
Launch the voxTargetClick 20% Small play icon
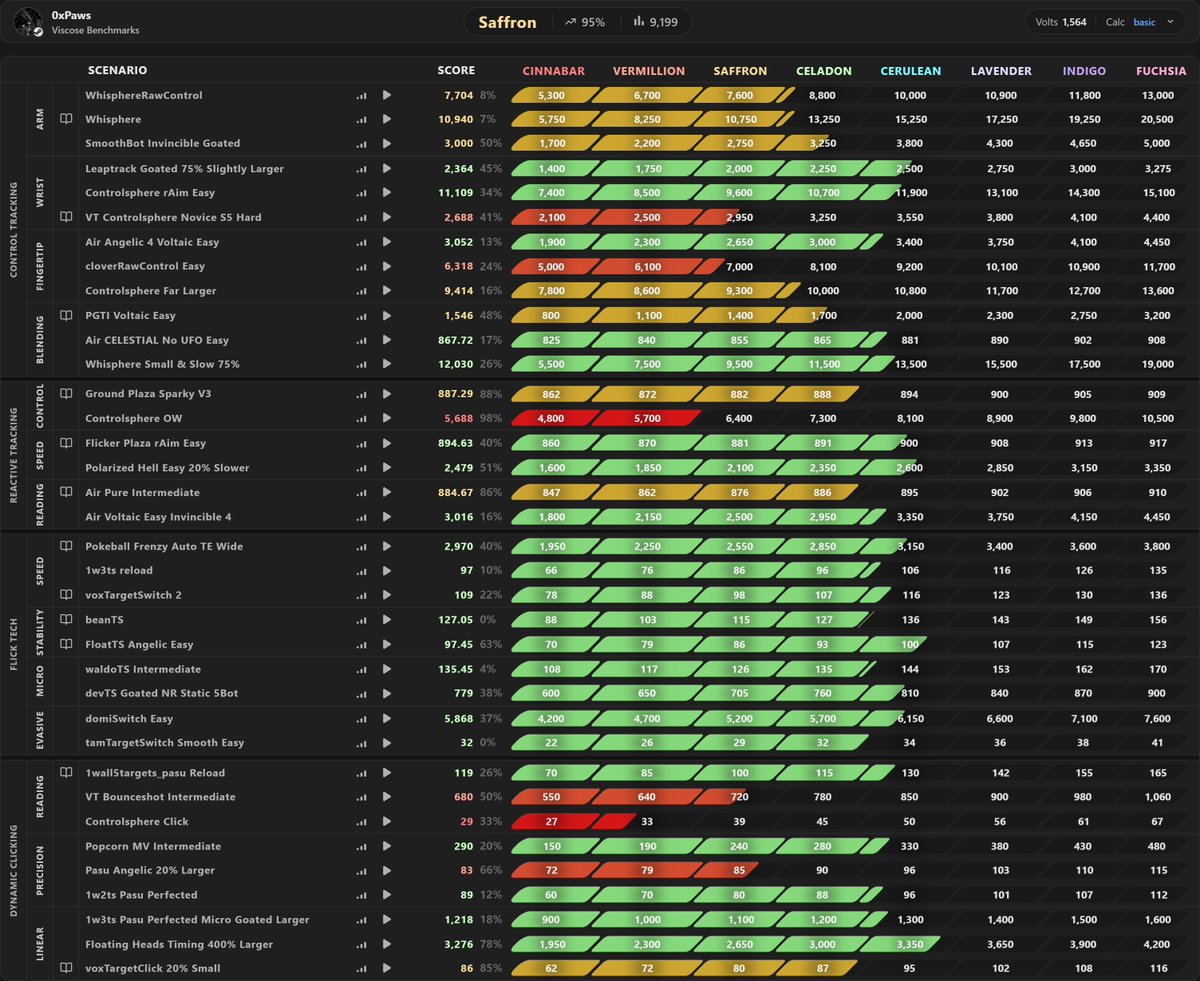point(387,968)
